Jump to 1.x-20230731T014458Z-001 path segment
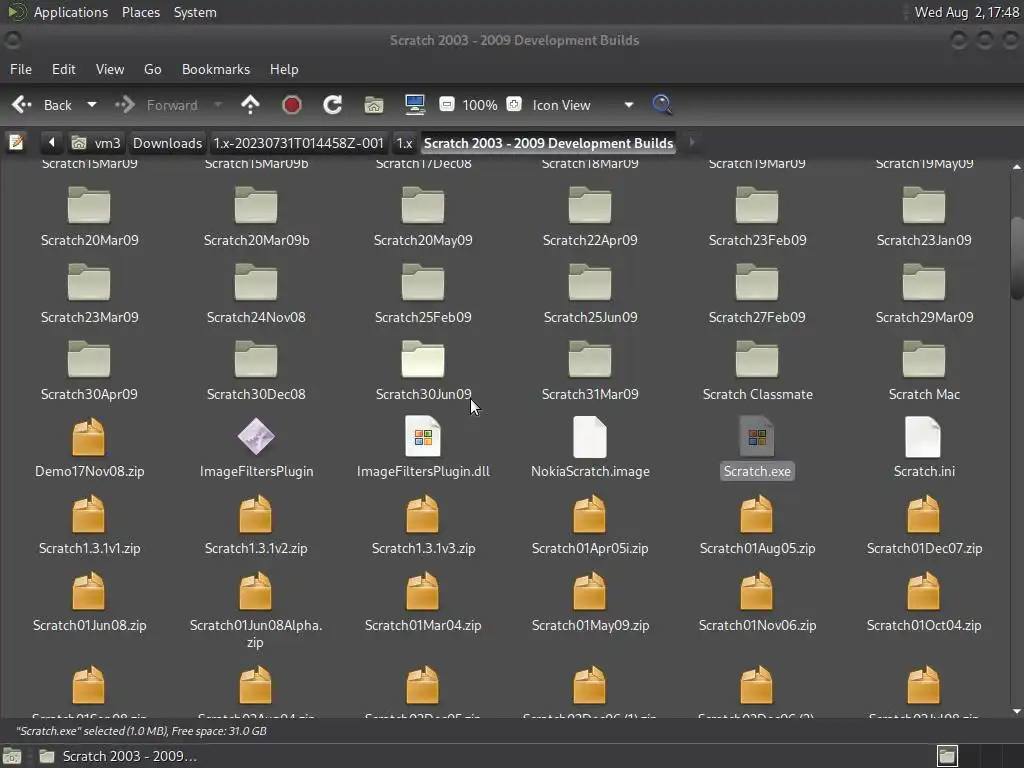 pos(298,143)
